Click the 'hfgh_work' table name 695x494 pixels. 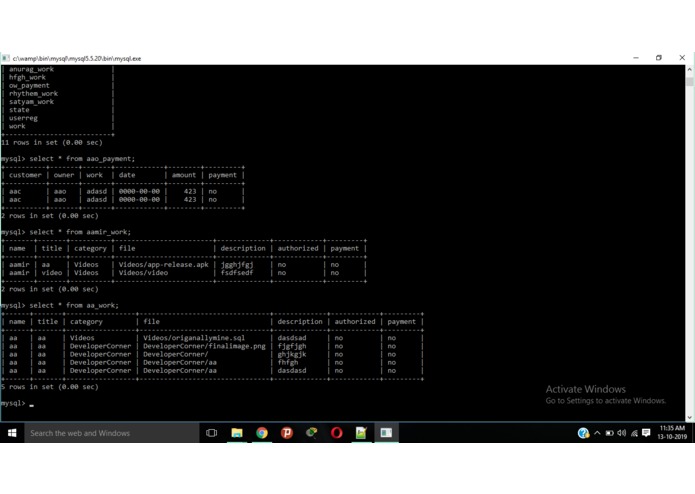coord(27,77)
